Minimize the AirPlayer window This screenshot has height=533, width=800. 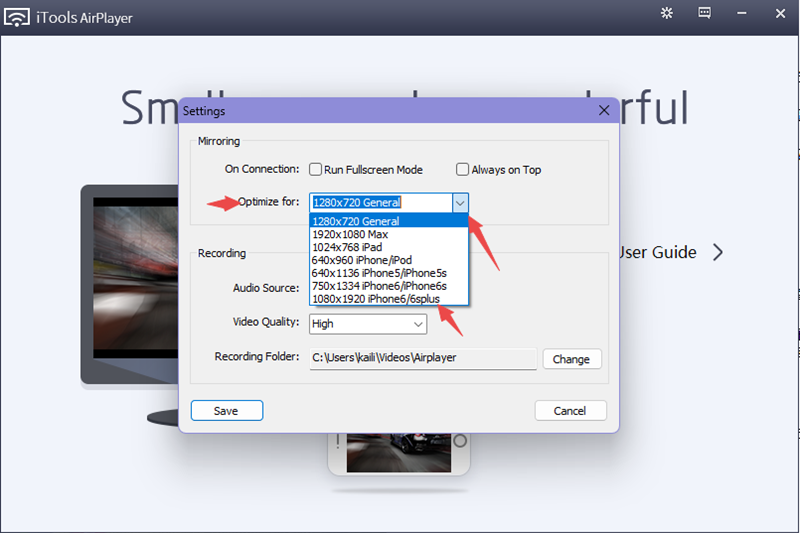point(741,14)
